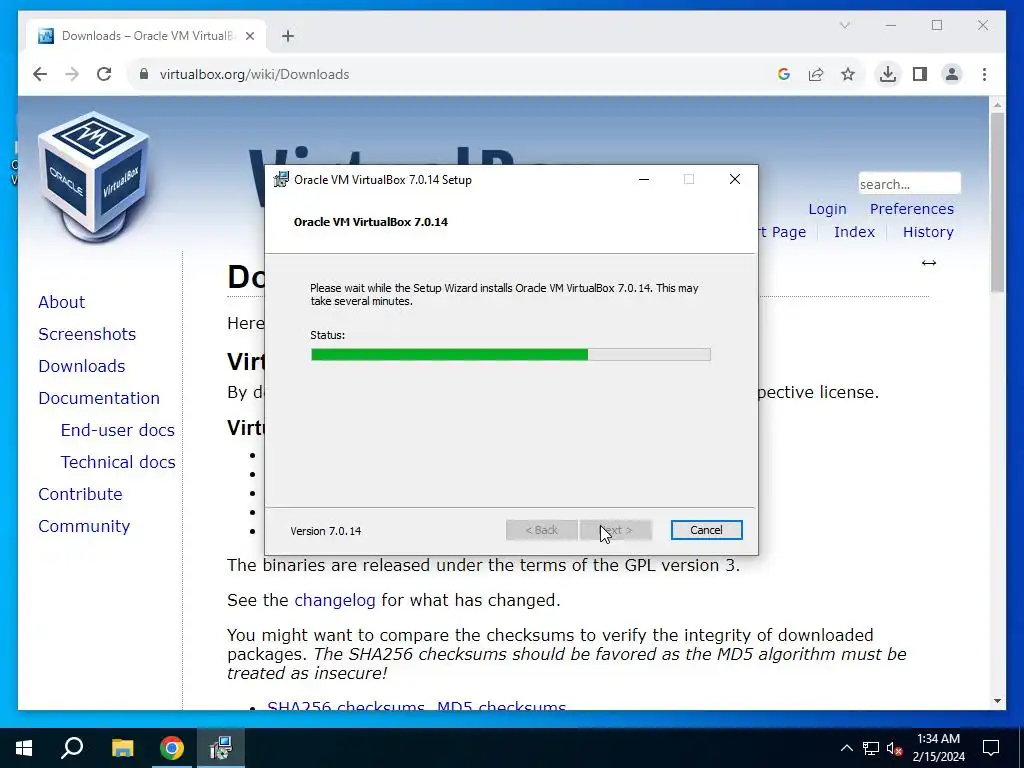Click the disabled Next button in Setup

[616, 530]
